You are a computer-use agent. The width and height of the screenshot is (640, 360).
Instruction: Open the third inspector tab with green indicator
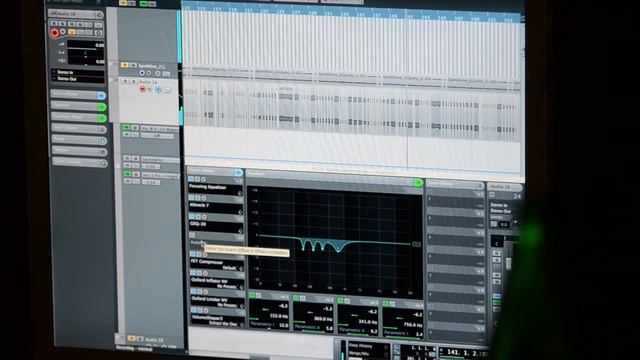click(78, 118)
